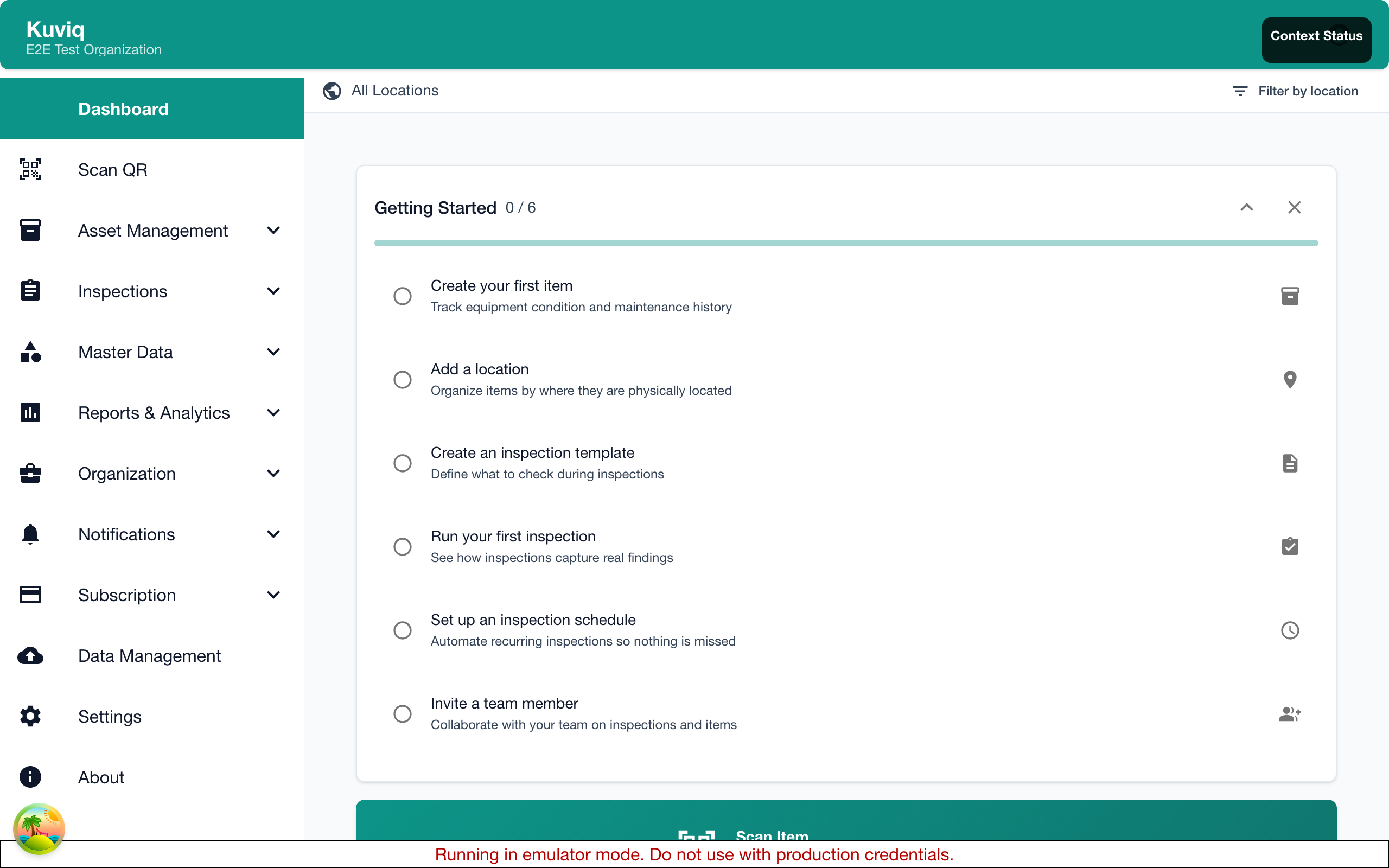The width and height of the screenshot is (1389, 868).
Task: Click the Data Management cloud upload icon
Action: pos(30,655)
